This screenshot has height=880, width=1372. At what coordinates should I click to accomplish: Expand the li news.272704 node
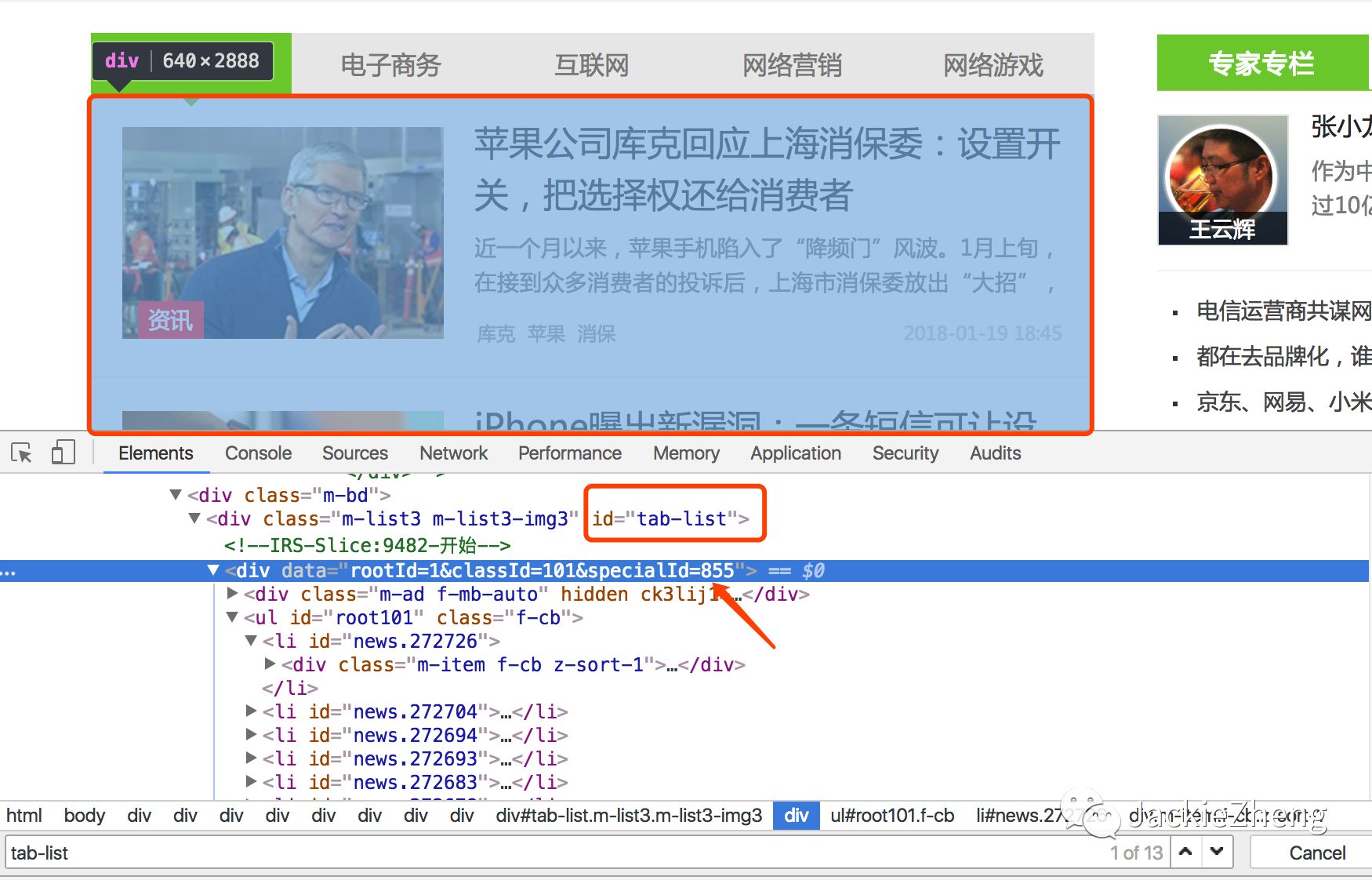251,711
